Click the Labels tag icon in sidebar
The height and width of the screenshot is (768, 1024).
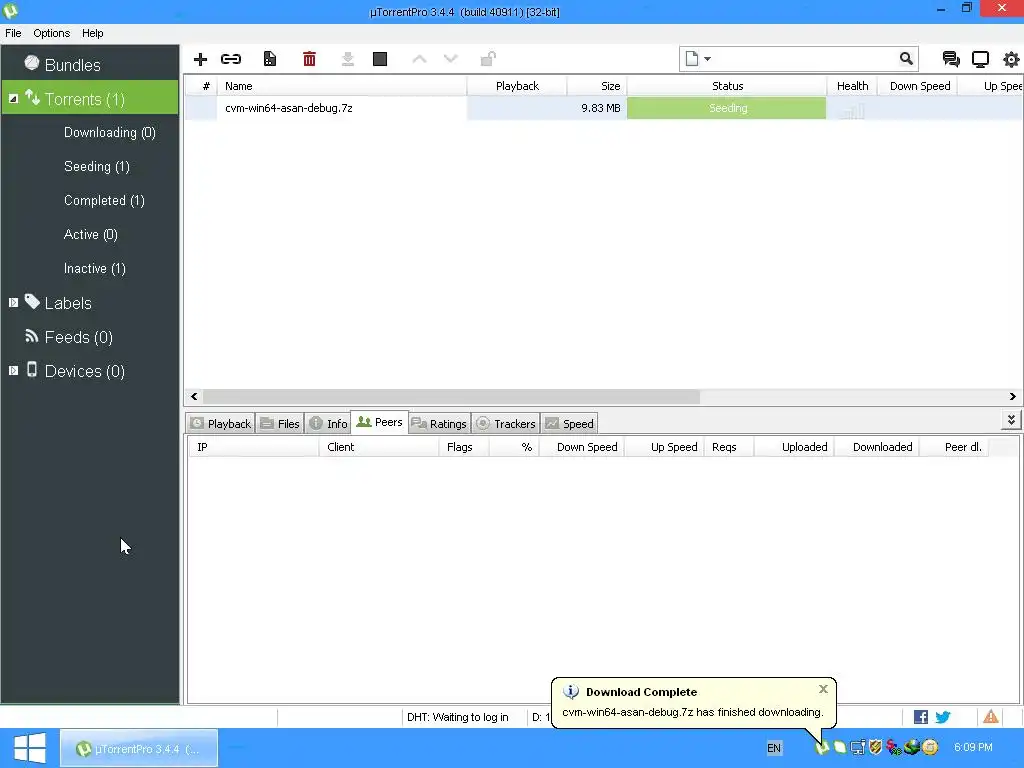tap(32, 302)
